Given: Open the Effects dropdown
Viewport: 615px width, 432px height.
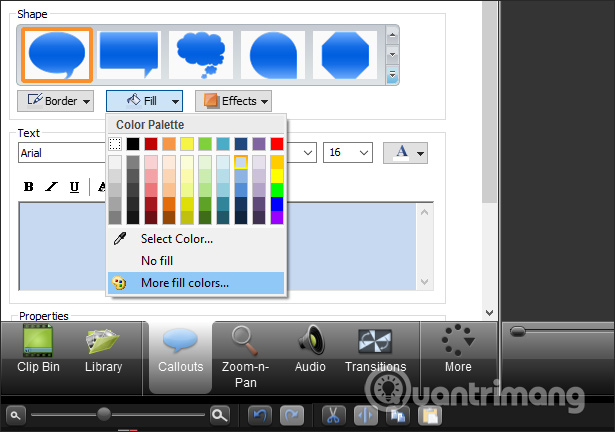Looking at the screenshot, I should 233,101.
